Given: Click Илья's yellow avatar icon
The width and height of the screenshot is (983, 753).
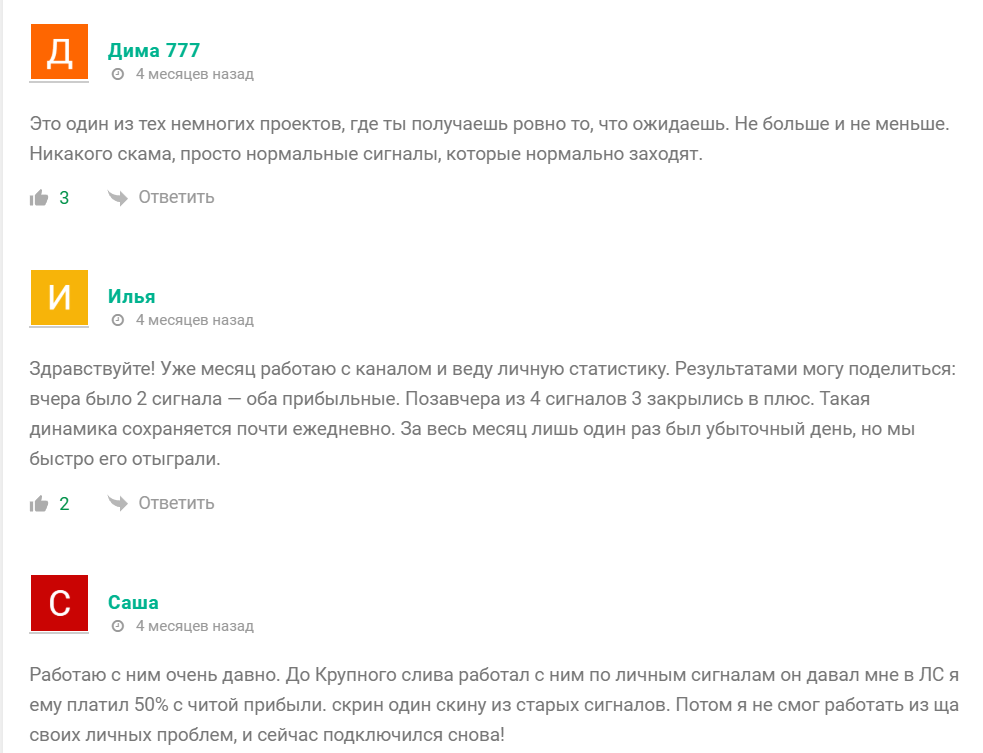Looking at the screenshot, I should pyautogui.click(x=60, y=298).
